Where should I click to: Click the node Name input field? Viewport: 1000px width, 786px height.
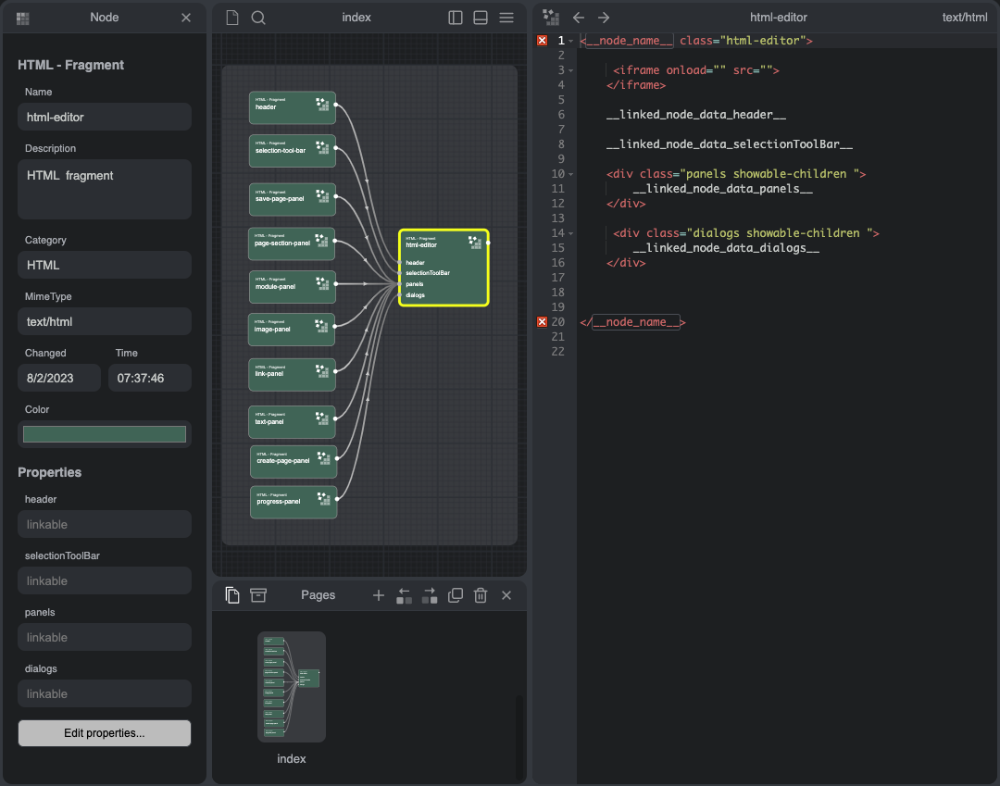pos(104,117)
